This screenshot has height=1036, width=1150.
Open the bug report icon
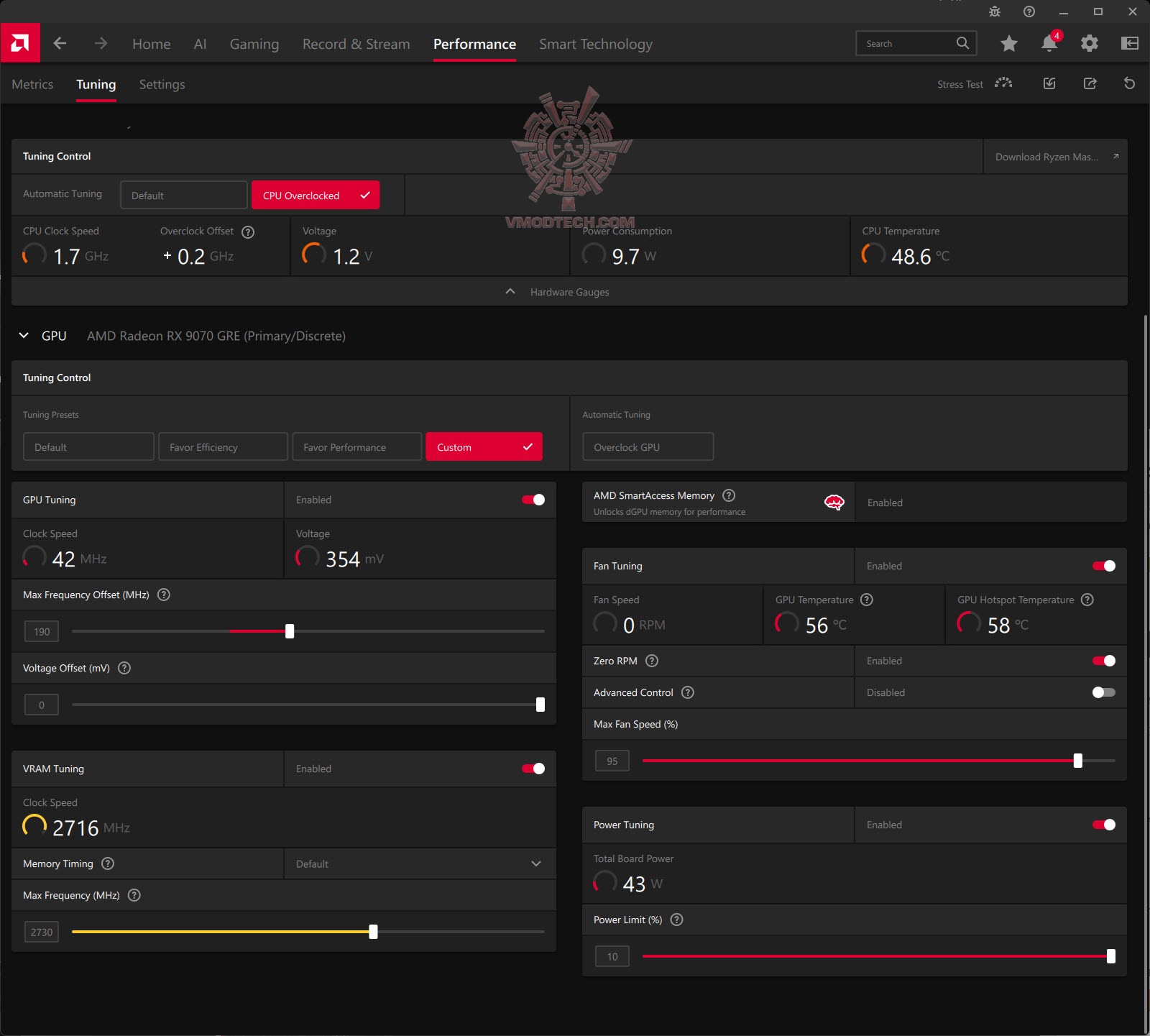tap(995, 12)
